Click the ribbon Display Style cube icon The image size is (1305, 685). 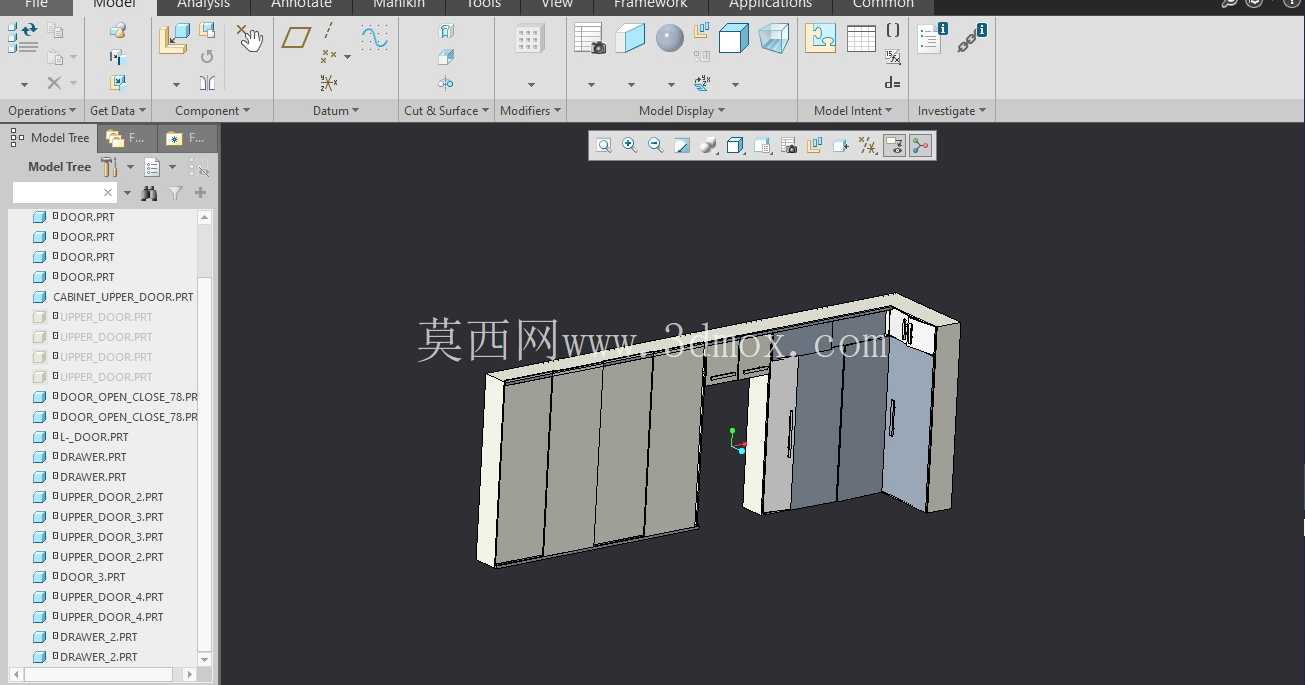pyautogui.click(x=734, y=39)
